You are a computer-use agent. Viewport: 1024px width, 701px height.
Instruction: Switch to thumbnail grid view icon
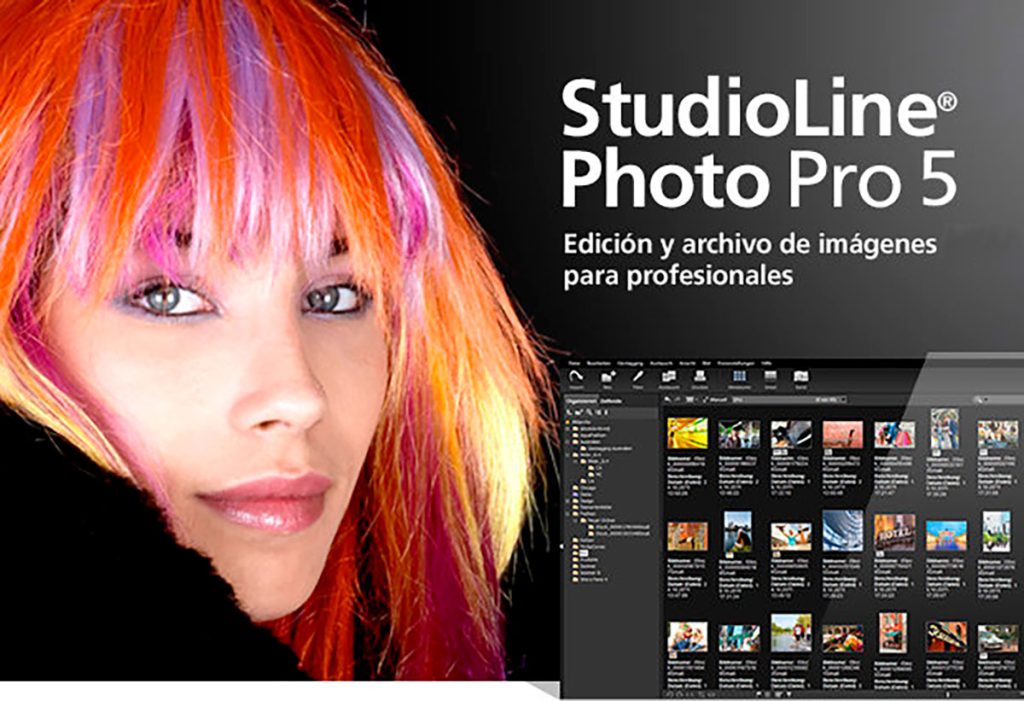(x=739, y=376)
